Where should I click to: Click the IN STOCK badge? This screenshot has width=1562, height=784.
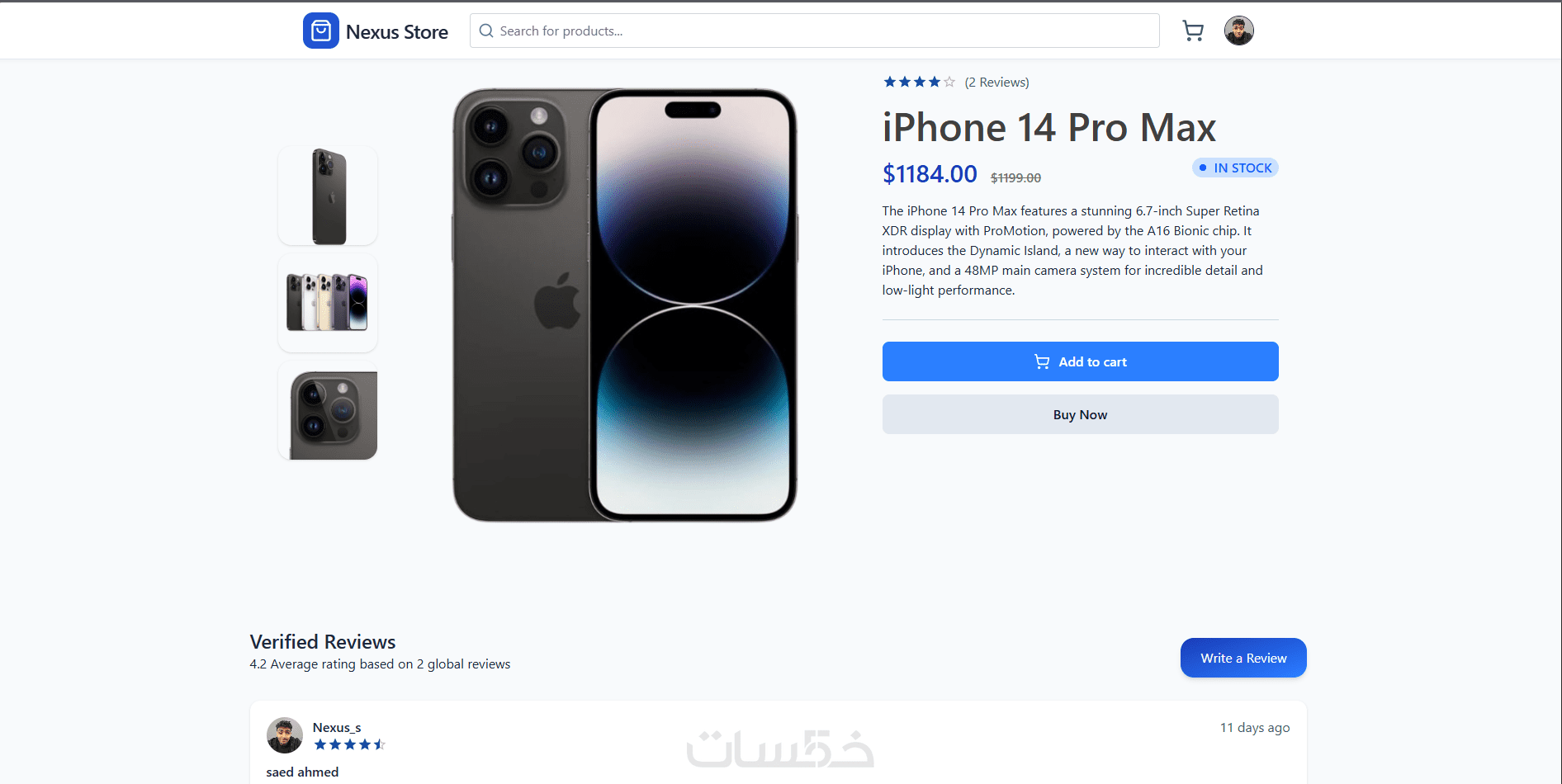(x=1235, y=168)
